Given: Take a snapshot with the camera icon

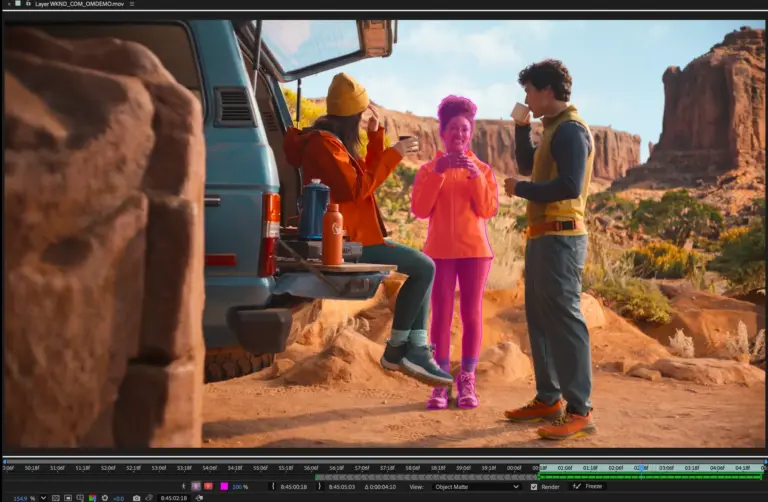Looking at the screenshot, I should tap(137, 498).
